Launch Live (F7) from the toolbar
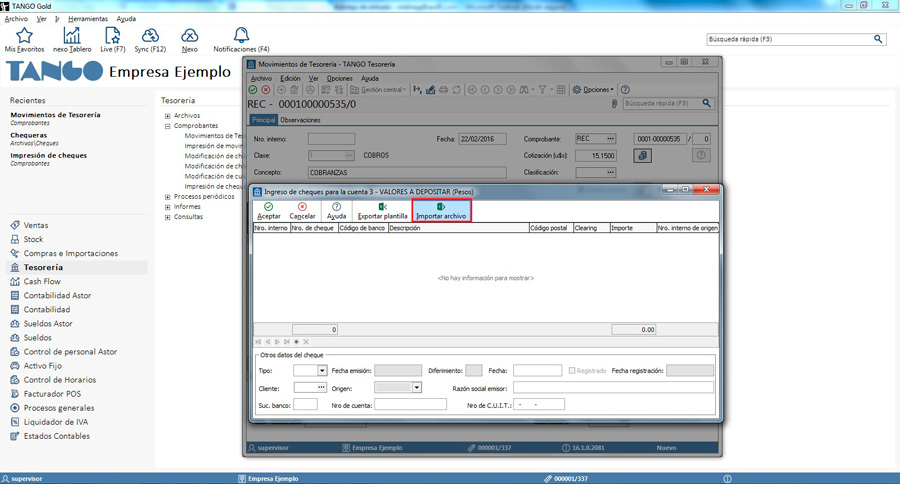The height and width of the screenshot is (484, 900). (x=112, y=40)
